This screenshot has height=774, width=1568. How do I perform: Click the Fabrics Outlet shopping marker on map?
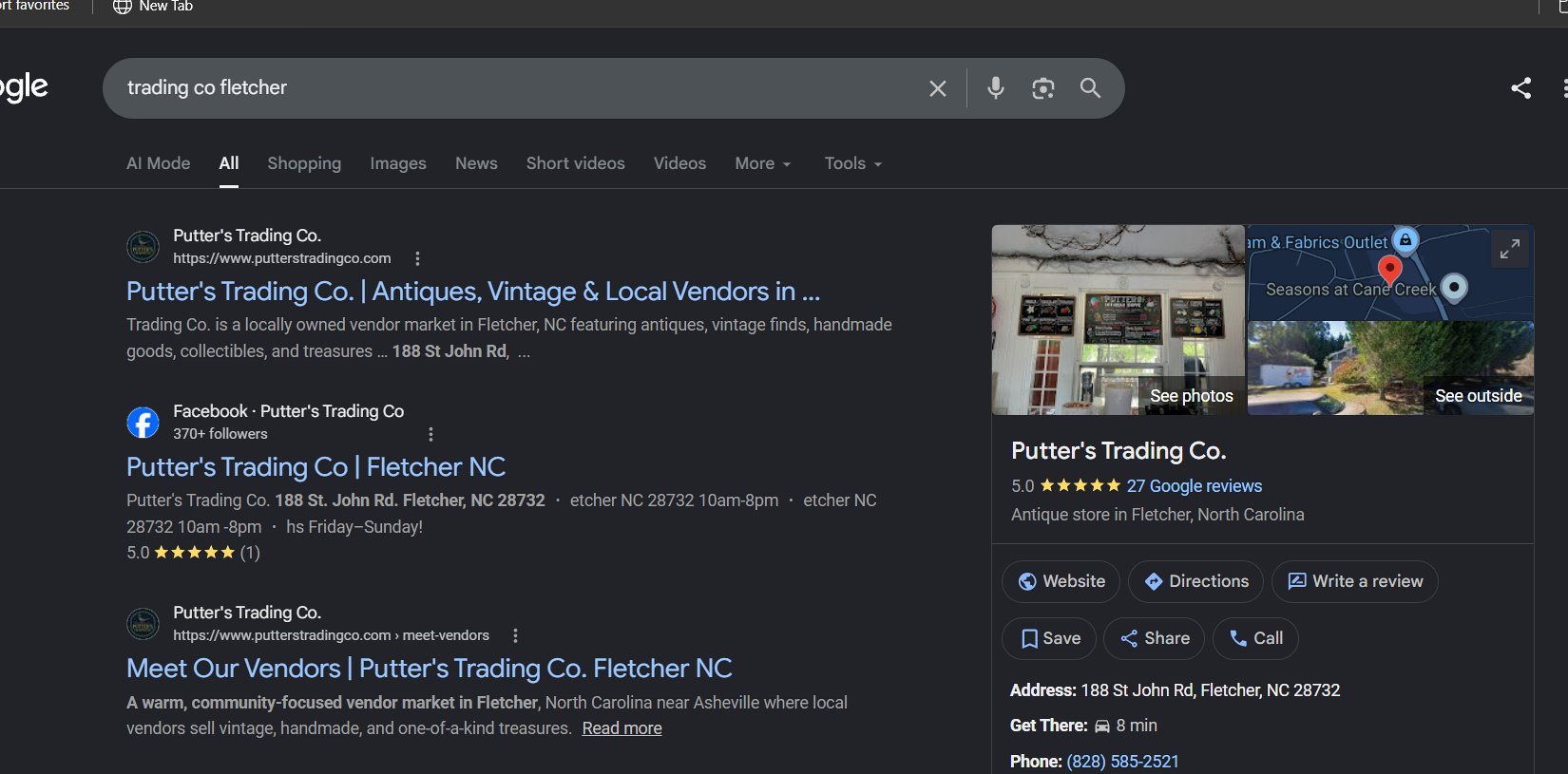point(1405,239)
